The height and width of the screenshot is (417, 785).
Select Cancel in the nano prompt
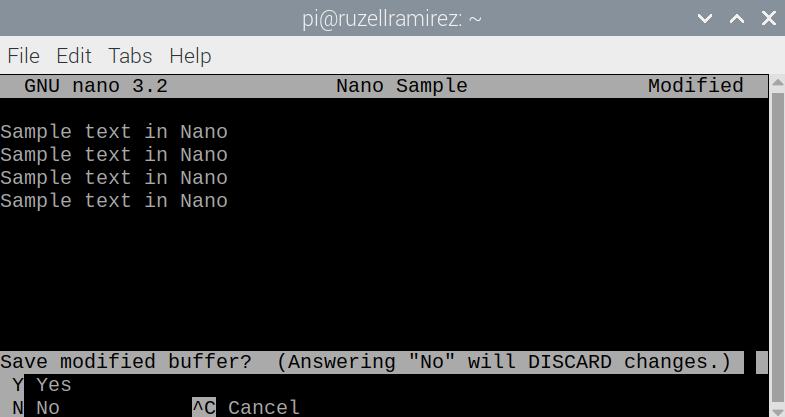pos(264,407)
